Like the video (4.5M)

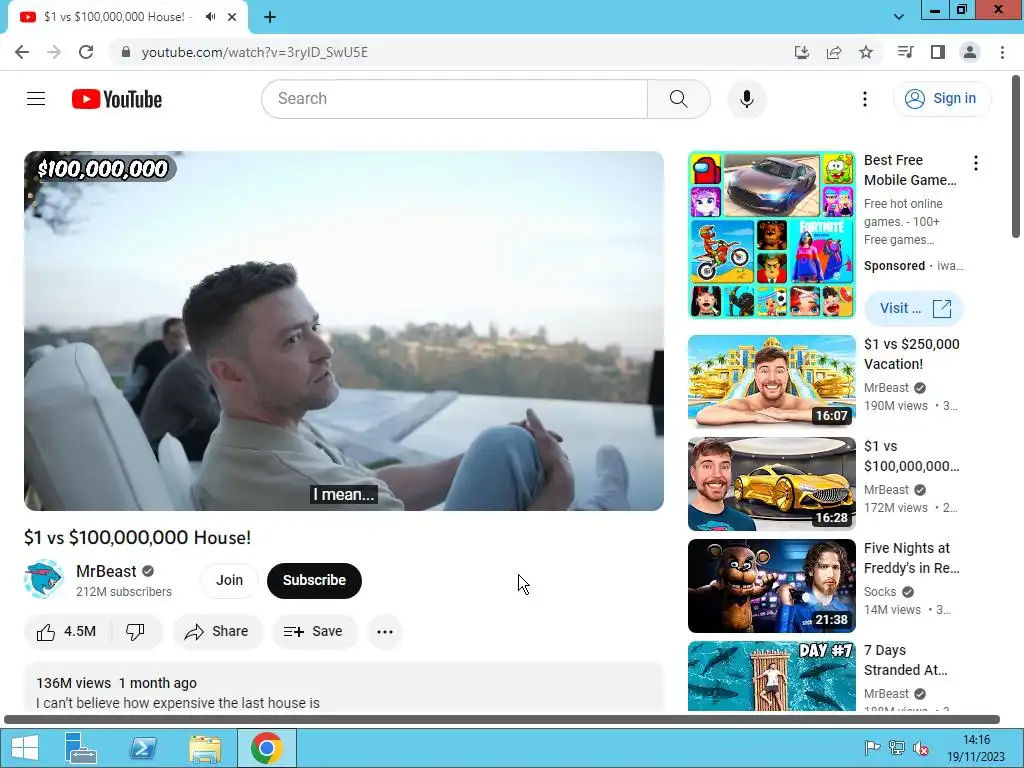[68, 632]
